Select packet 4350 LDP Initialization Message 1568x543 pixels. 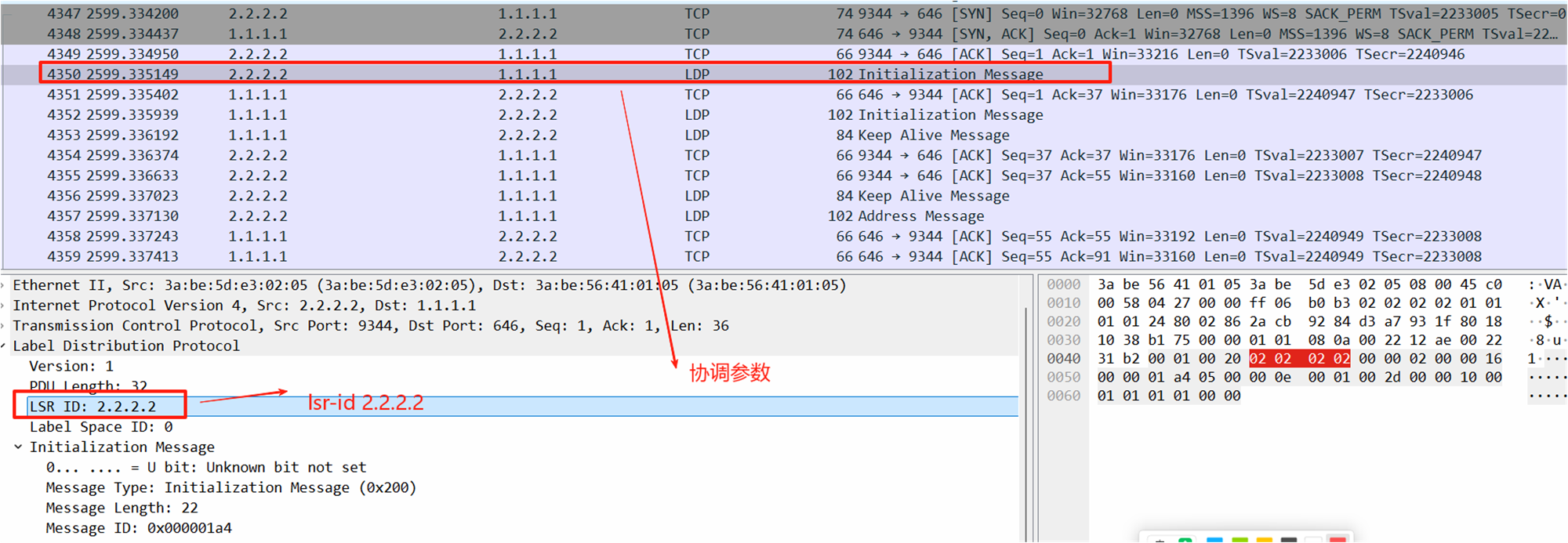784,74
